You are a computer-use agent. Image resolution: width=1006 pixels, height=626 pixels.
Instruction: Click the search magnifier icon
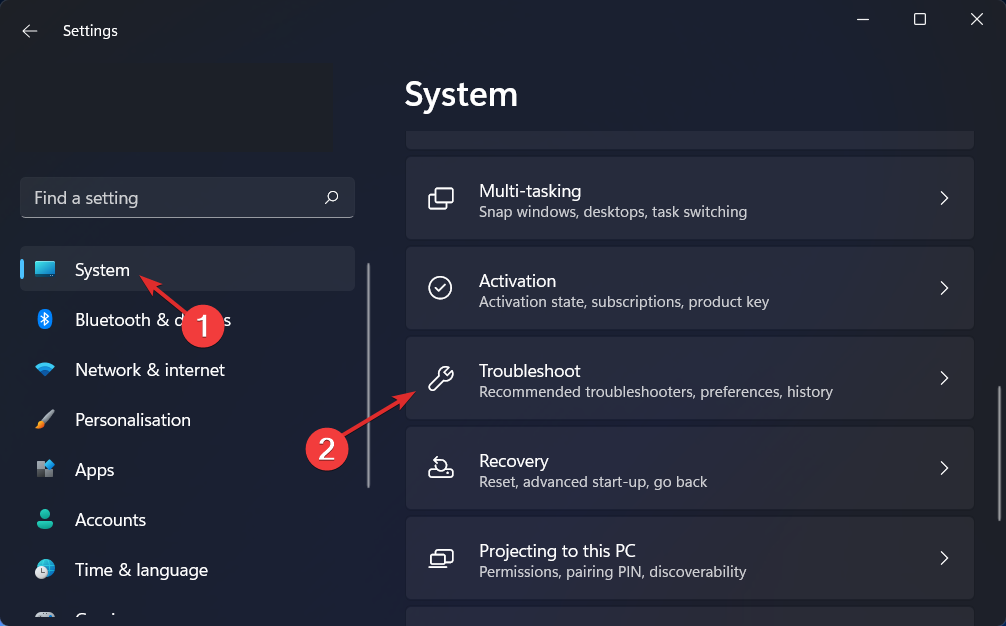coord(332,198)
